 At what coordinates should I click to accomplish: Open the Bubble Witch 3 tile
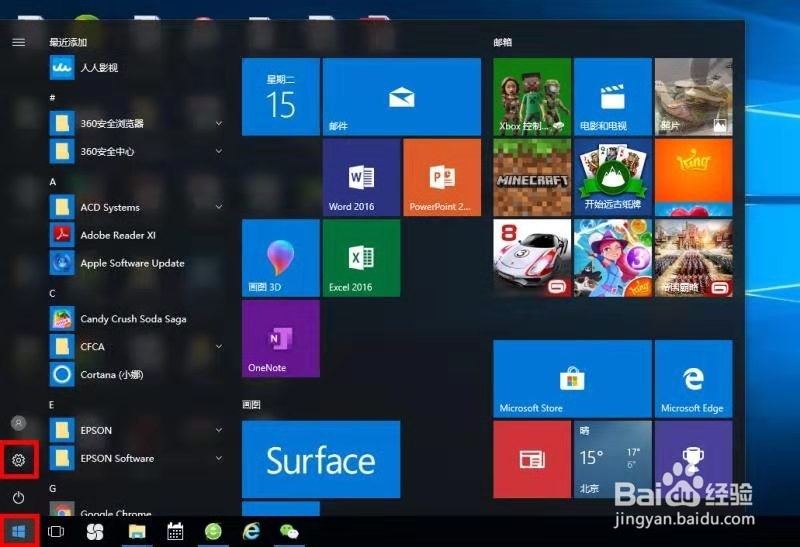click(613, 258)
